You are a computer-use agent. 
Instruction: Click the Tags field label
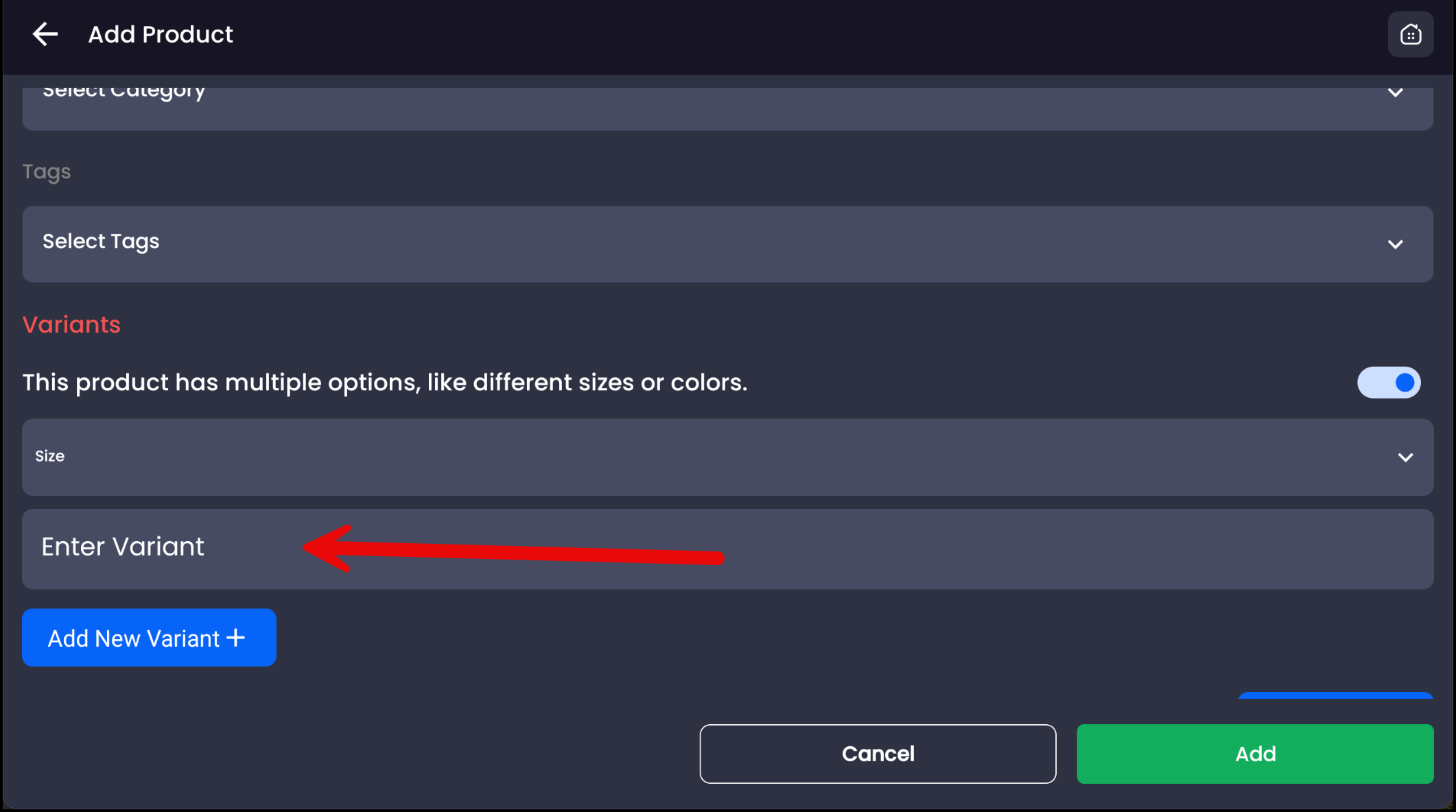pyautogui.click(x=47, y=171)
